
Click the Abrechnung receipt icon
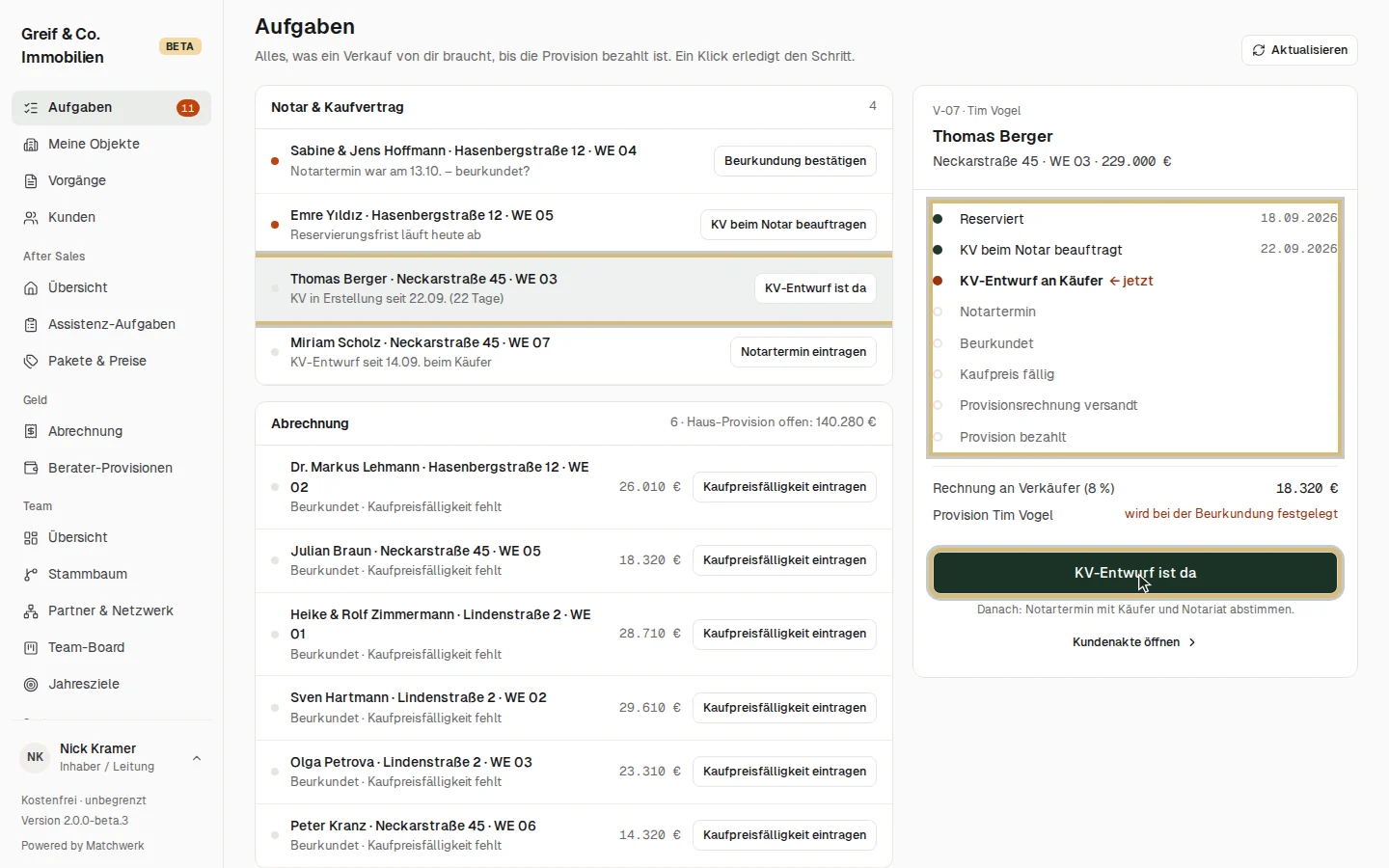tap(31, 432)
